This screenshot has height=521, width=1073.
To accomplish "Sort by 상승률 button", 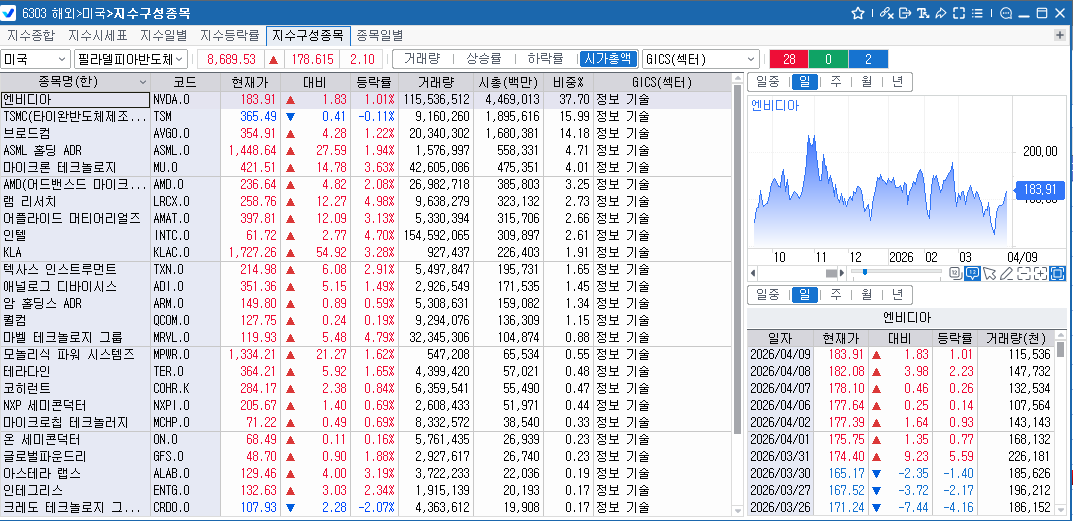I will pyautogui.click(x=484, y=59).
